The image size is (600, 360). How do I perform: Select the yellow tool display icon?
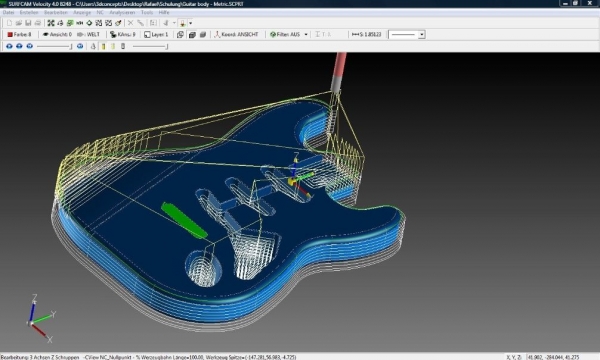[x=103, y=46]
